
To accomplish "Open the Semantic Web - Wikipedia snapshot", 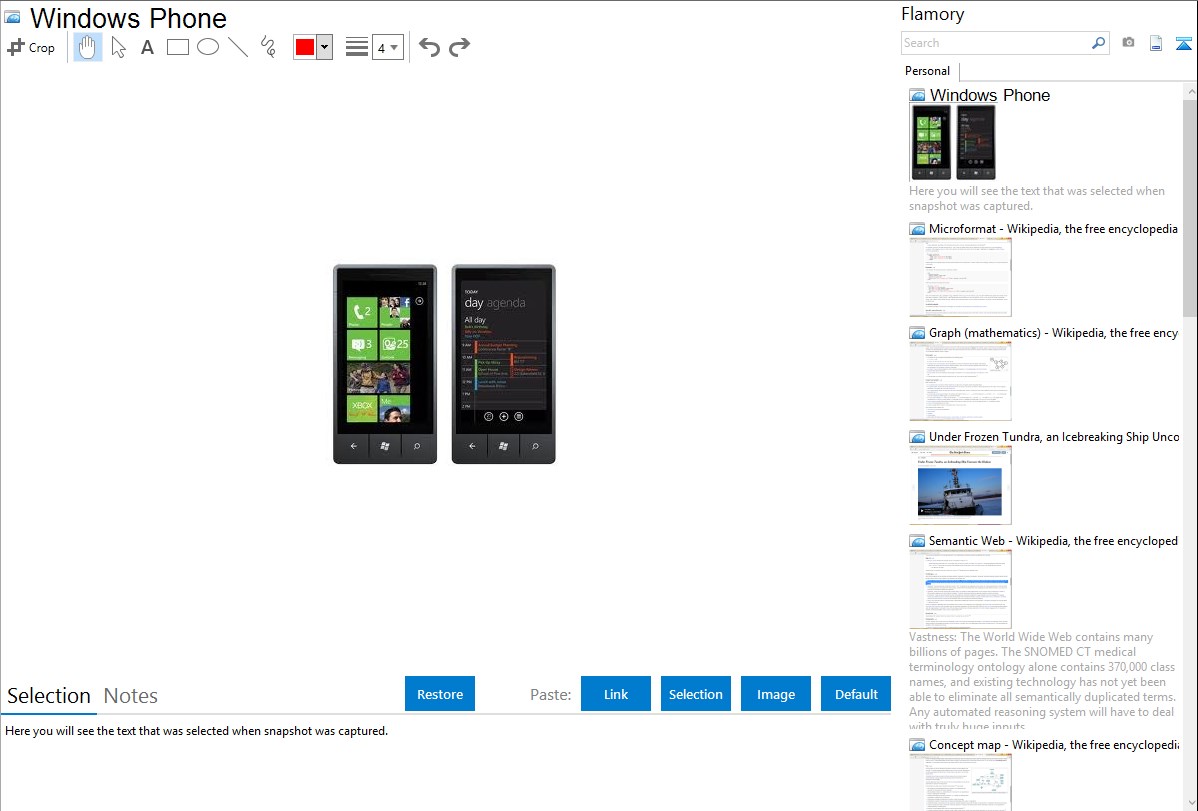I will pyautogui.click(x=1053, y=540).
